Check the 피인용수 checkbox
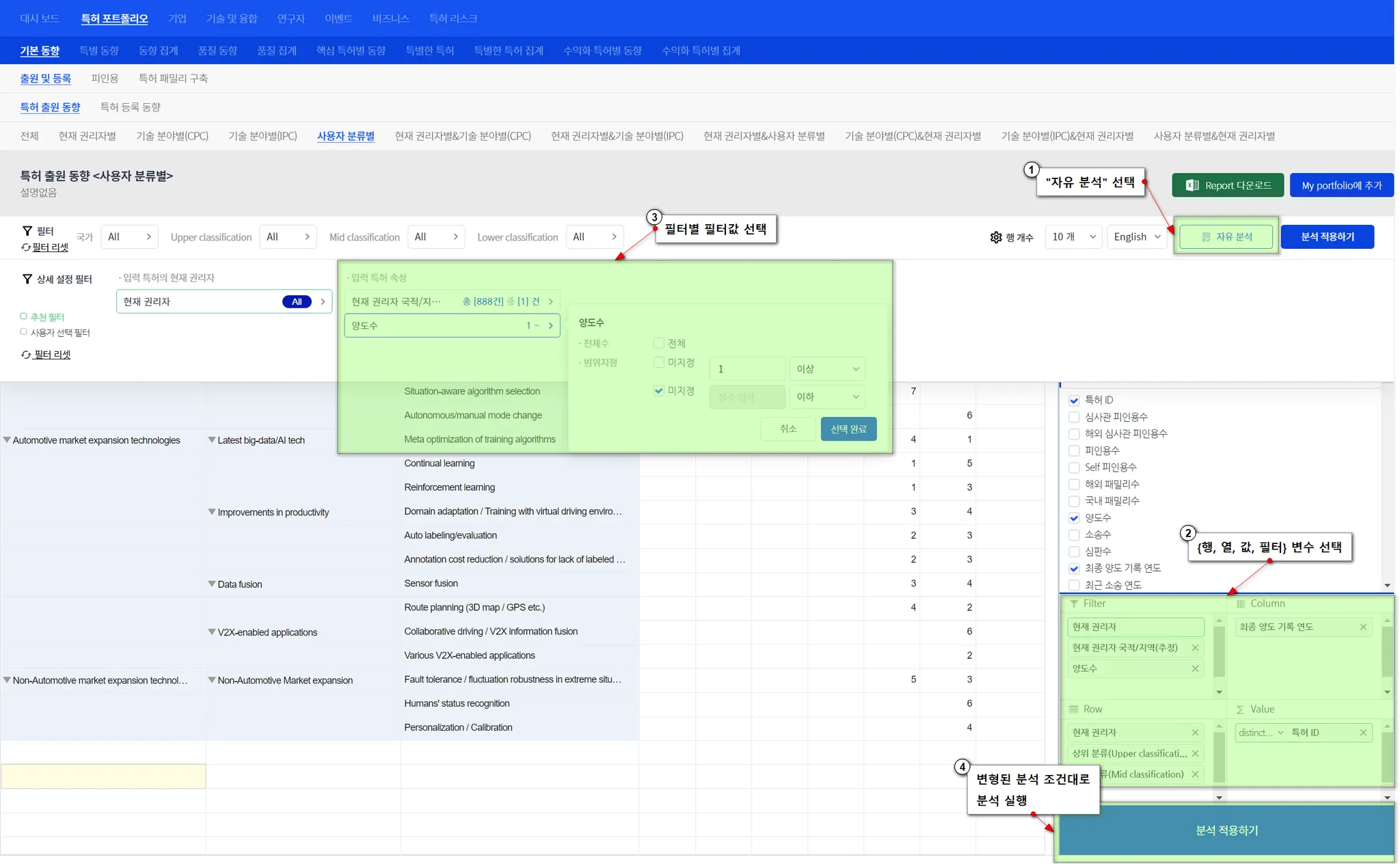Screen dimensions: 1400x868 click(x=1074, y=450)
